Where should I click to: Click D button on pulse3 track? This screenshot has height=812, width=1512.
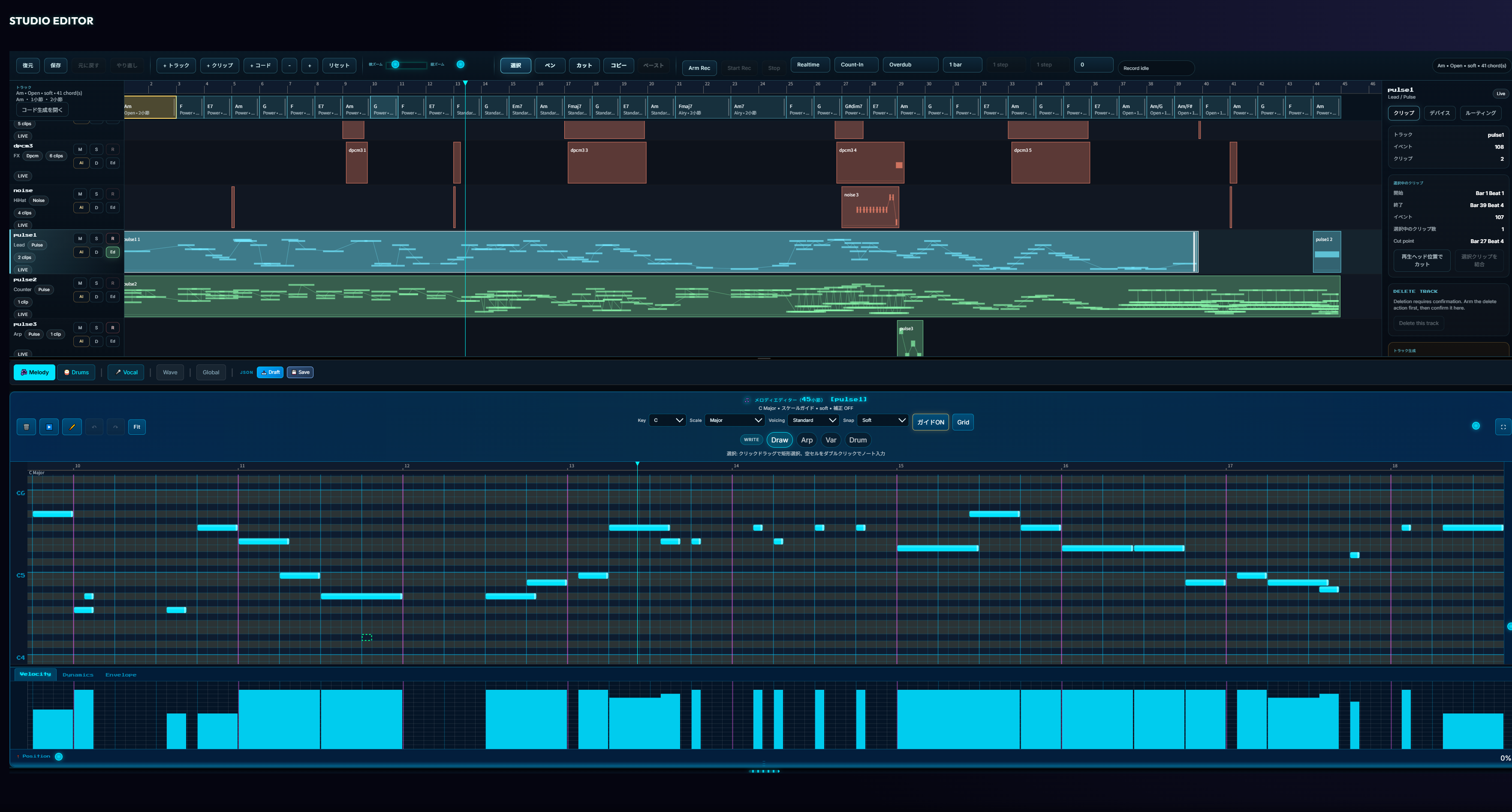96,341
